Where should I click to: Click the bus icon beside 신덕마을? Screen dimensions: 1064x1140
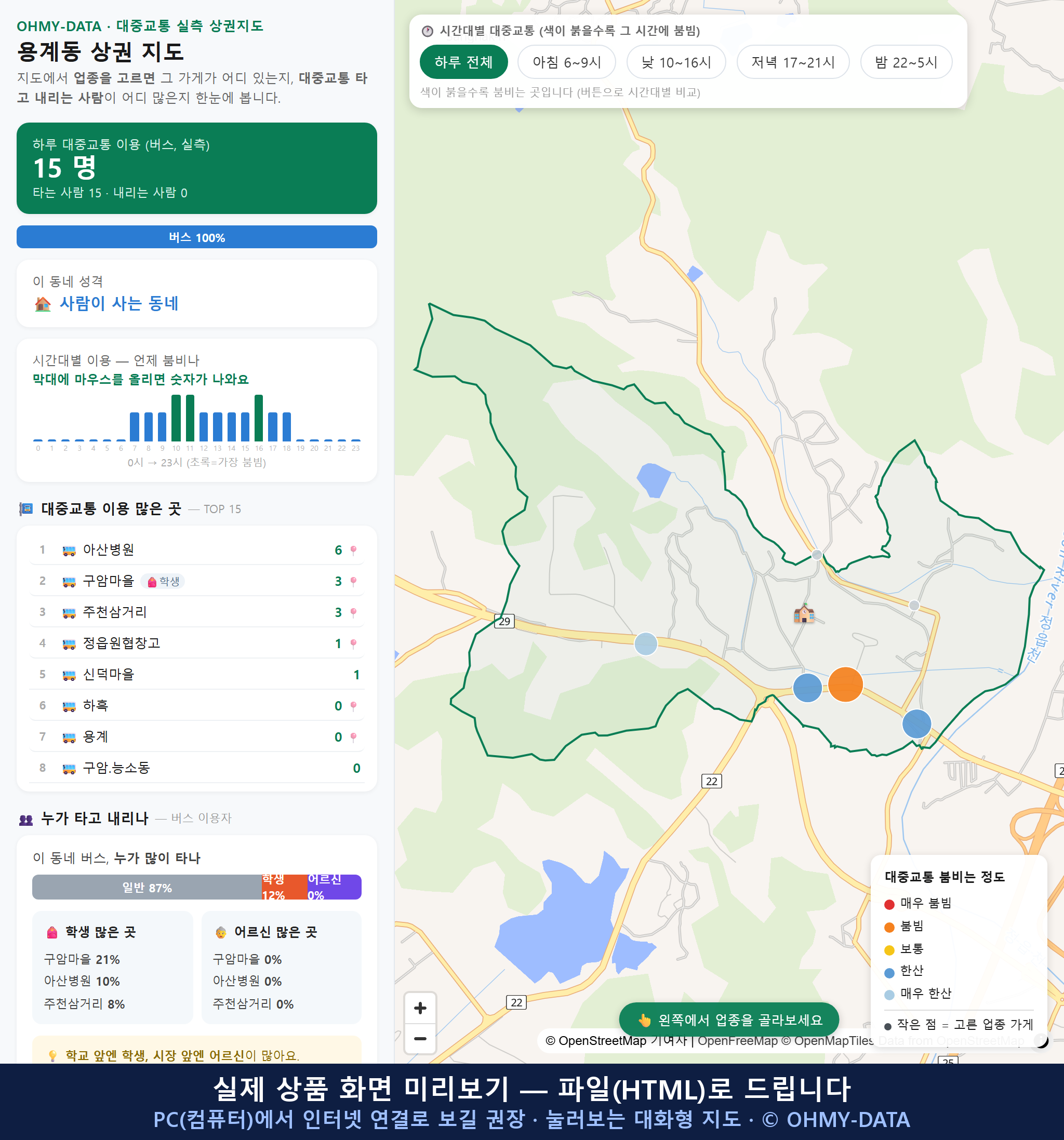point(69,676)
